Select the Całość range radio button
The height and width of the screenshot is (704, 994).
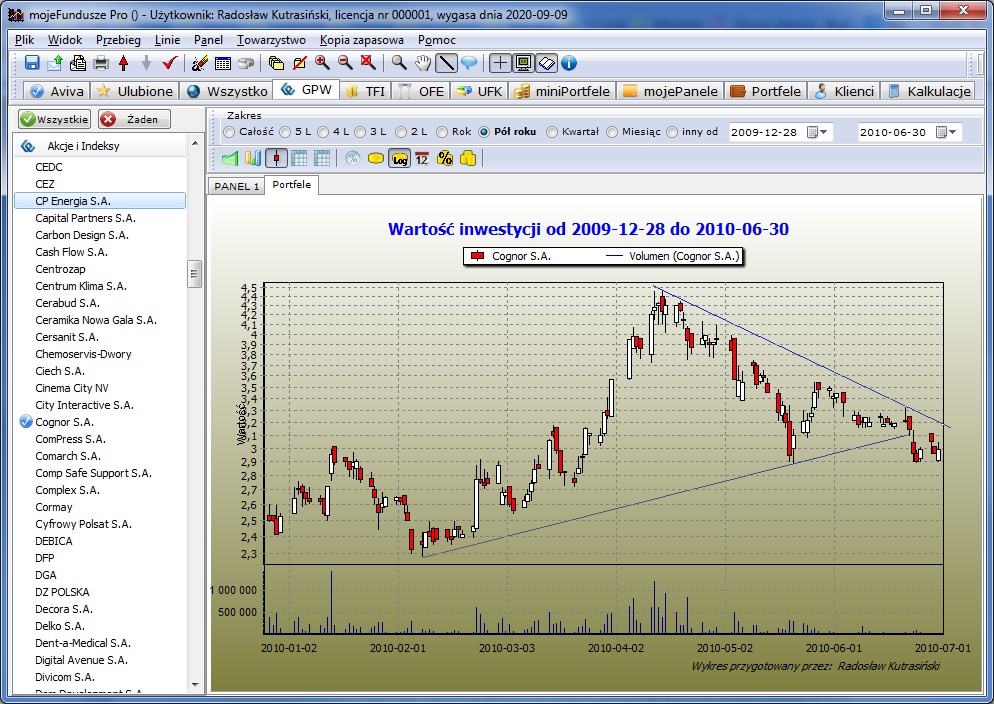pos(230,132)
